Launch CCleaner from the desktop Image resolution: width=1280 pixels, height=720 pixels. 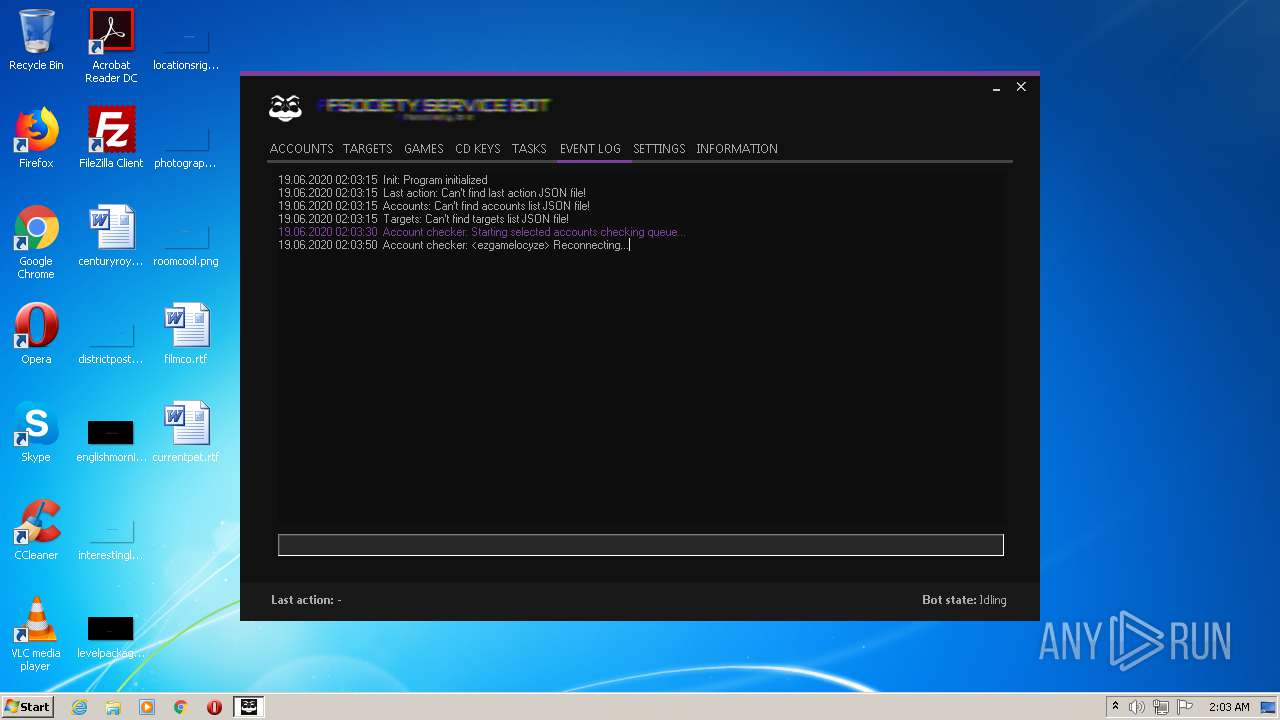(36, 530)
